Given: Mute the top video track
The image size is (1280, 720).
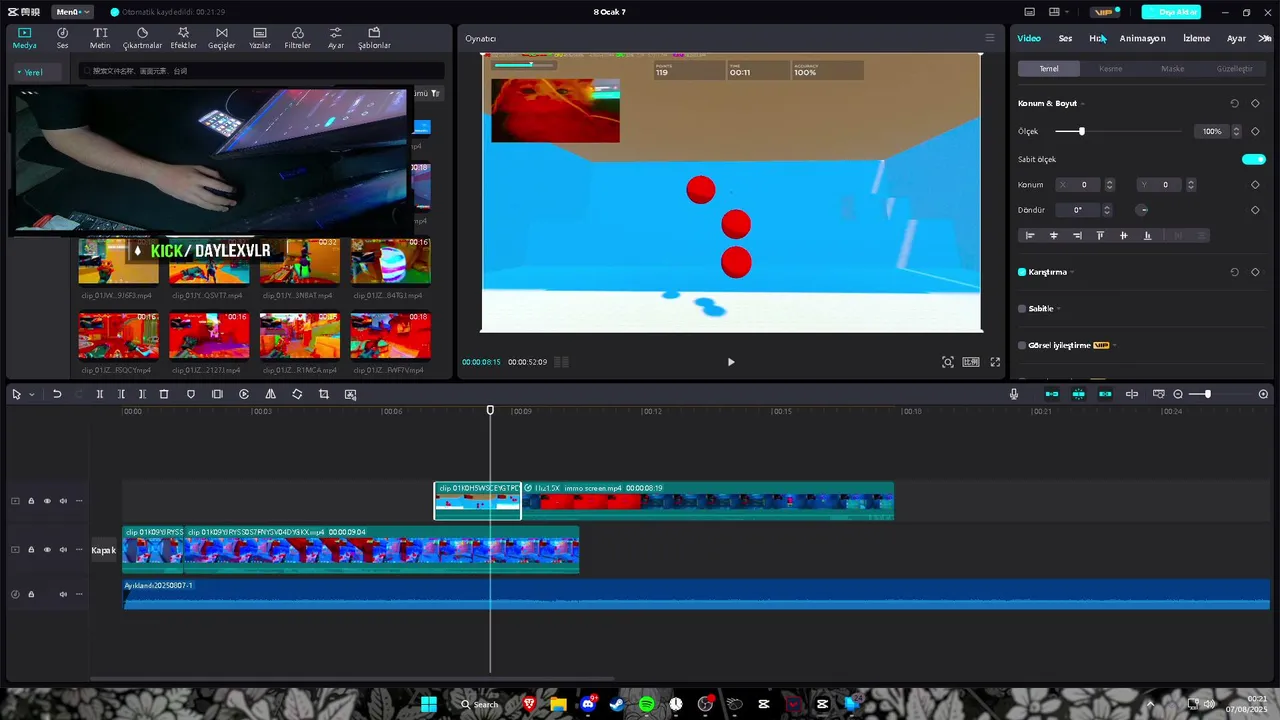Looking at the screenshot, I should click(x=63, y=501).
